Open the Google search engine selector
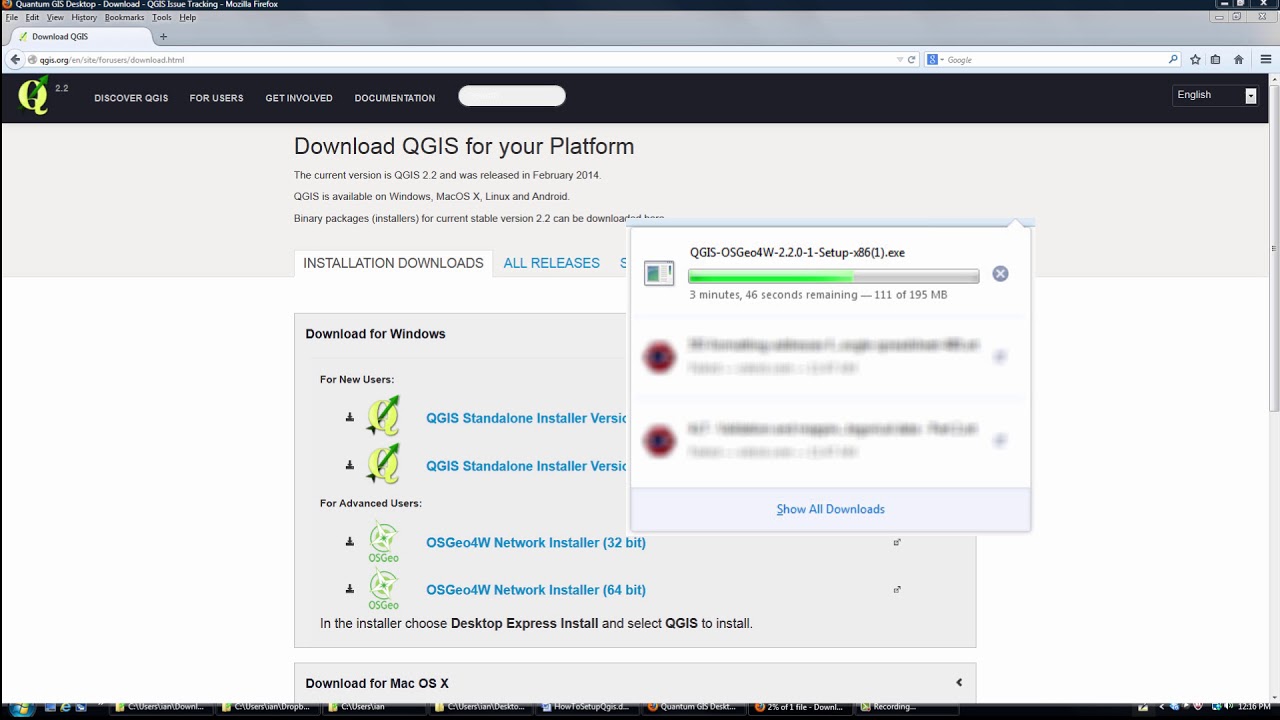Viewport: 1280px width, 720px height. [935, 60]
